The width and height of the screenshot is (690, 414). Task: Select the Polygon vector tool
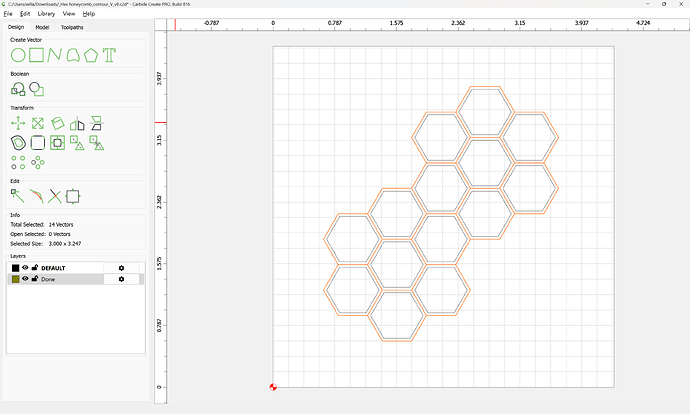[91, 55]
